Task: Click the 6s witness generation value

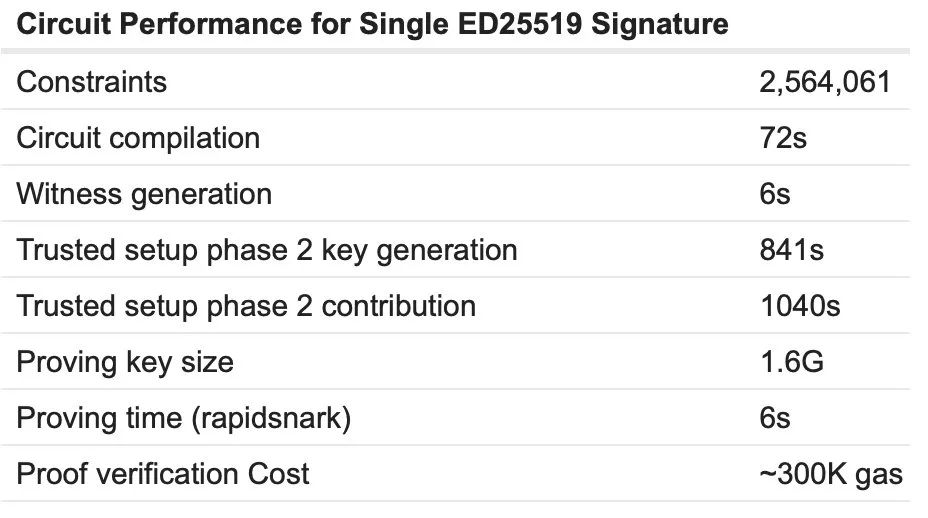Action: click(x=775, y=194)
